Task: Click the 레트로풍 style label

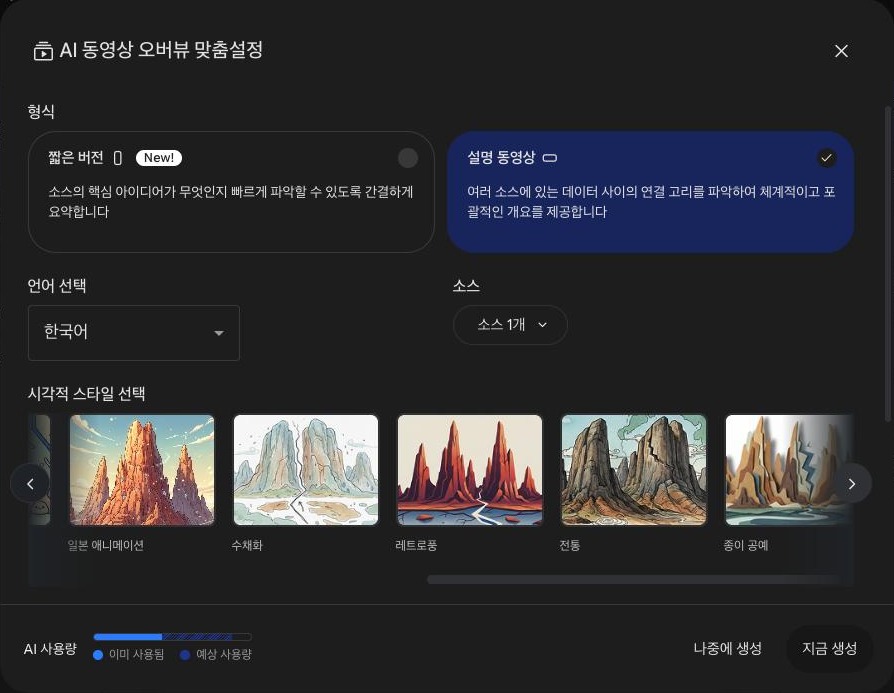Action: tap(416, 545)
